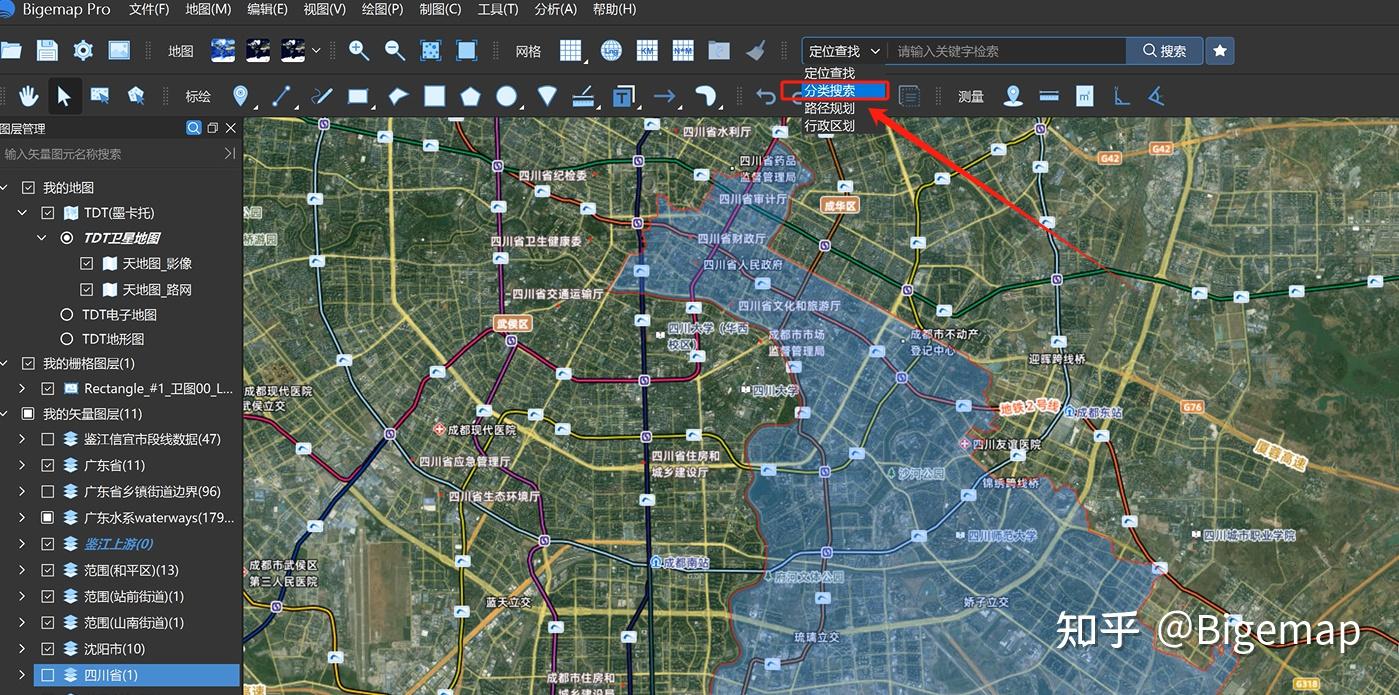Click the undo arrow icon
The width and height of the screenshot is (1399, 695).
click(766, 96)
